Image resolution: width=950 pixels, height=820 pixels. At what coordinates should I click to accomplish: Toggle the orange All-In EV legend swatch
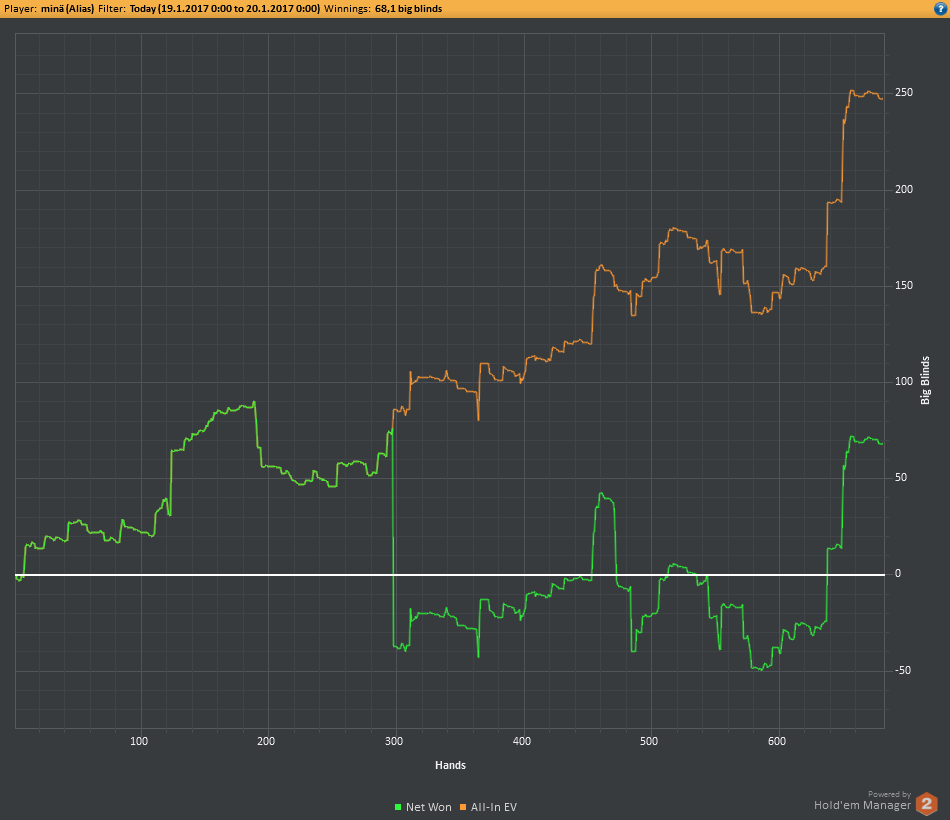463,807
